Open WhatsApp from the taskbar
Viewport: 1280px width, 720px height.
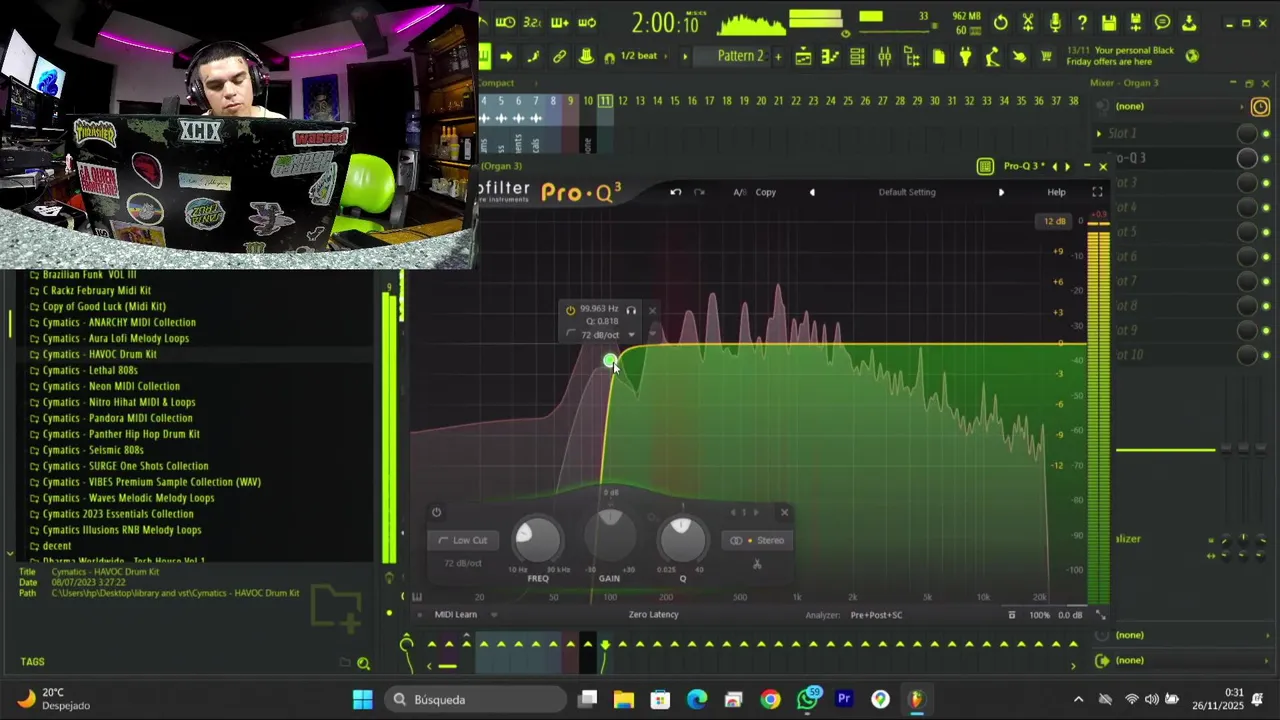pyautogui.click(x=808, y=699)
